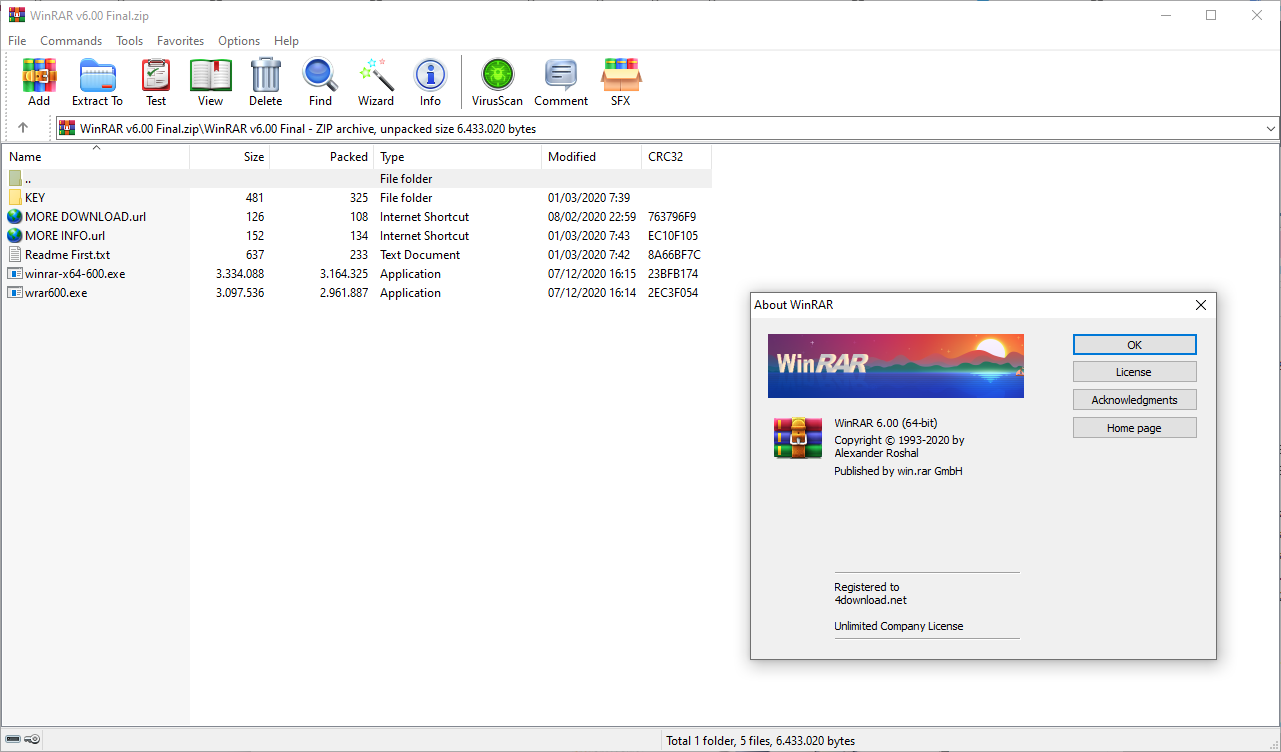Click the path text in address bar
This screenshot has width=1281, height=752.
[308, 129]
